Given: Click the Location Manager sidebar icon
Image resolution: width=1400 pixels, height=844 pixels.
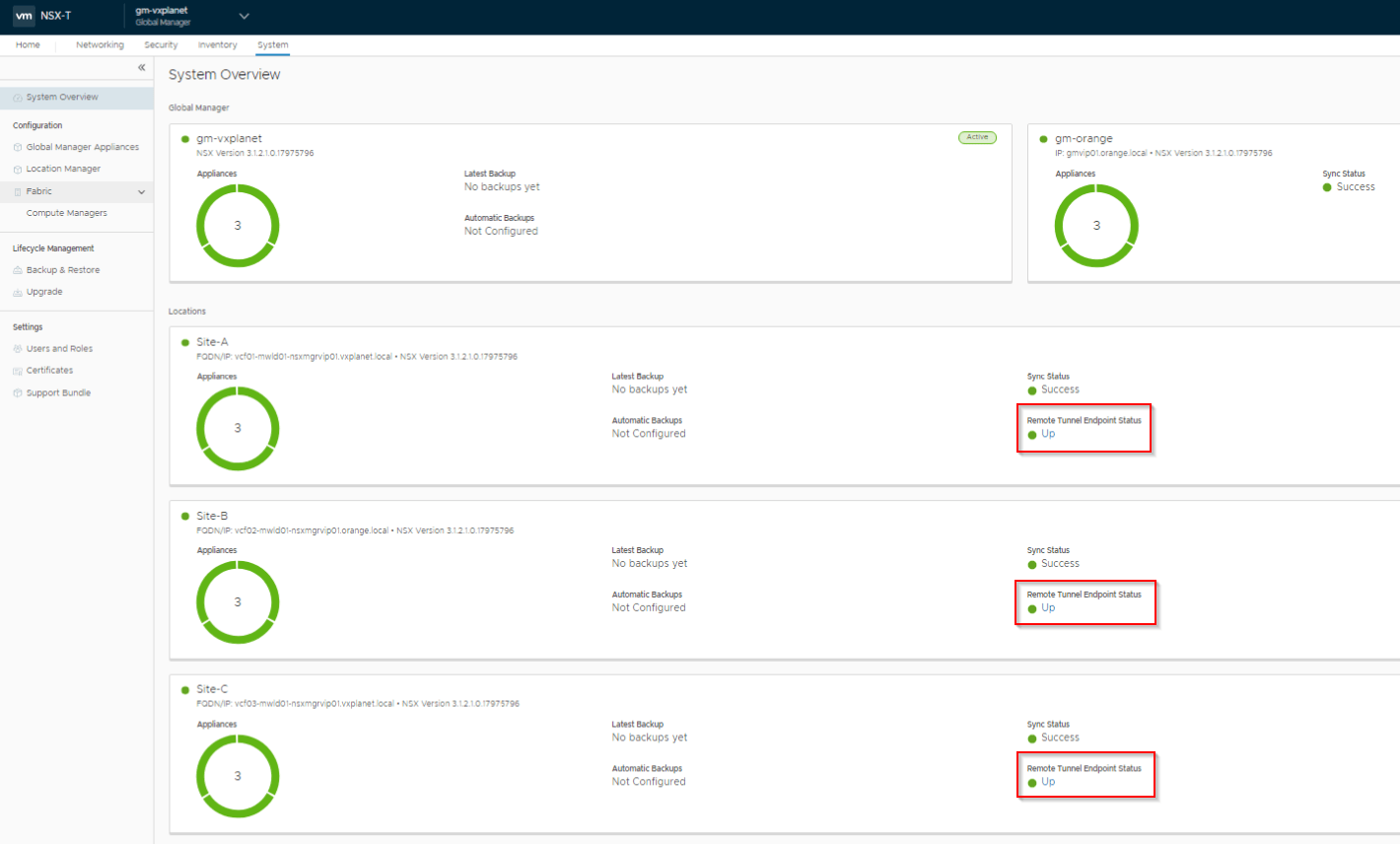Looking at the screenshot, I should click(18, 170).
